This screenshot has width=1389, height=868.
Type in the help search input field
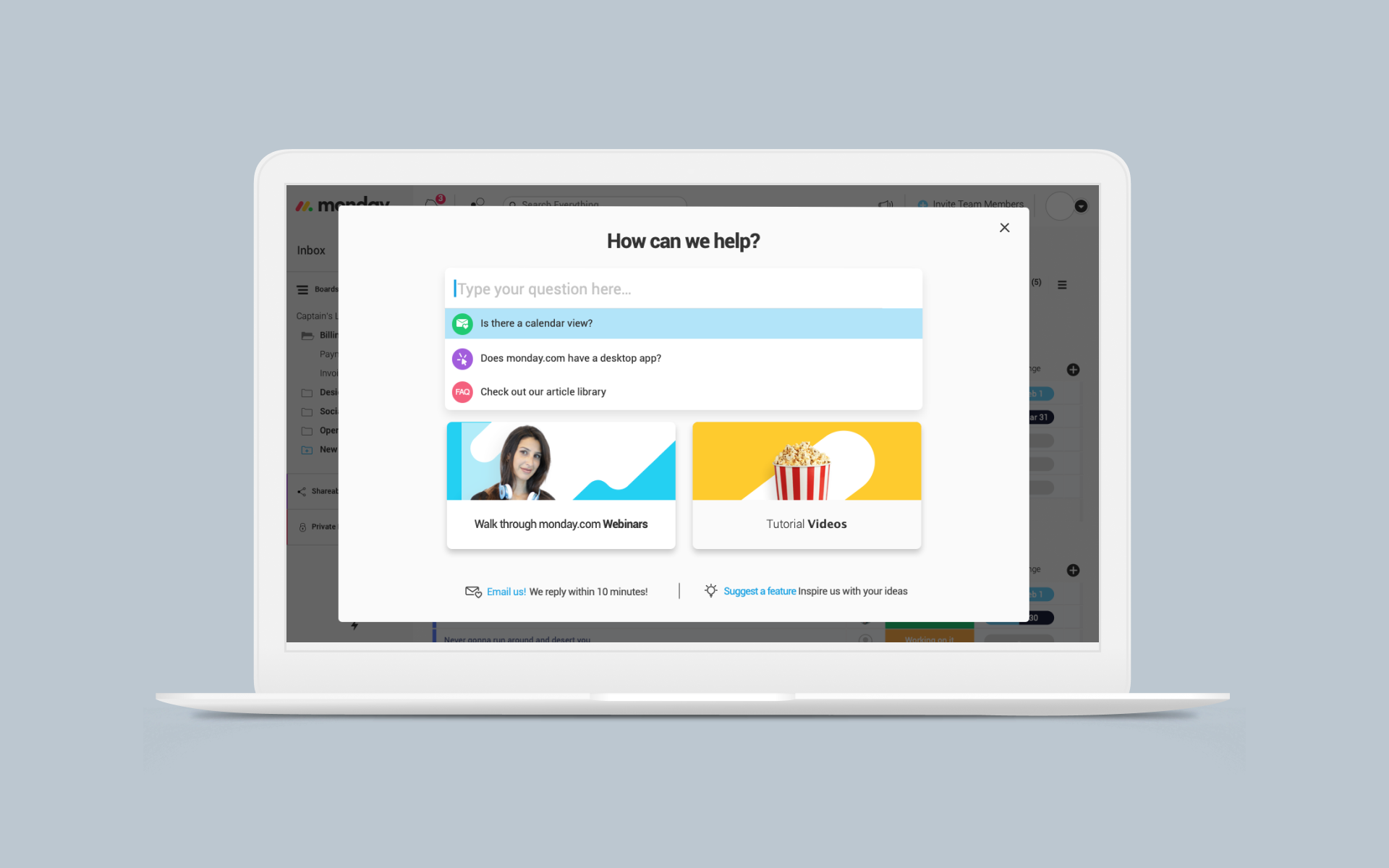[683, 289]
